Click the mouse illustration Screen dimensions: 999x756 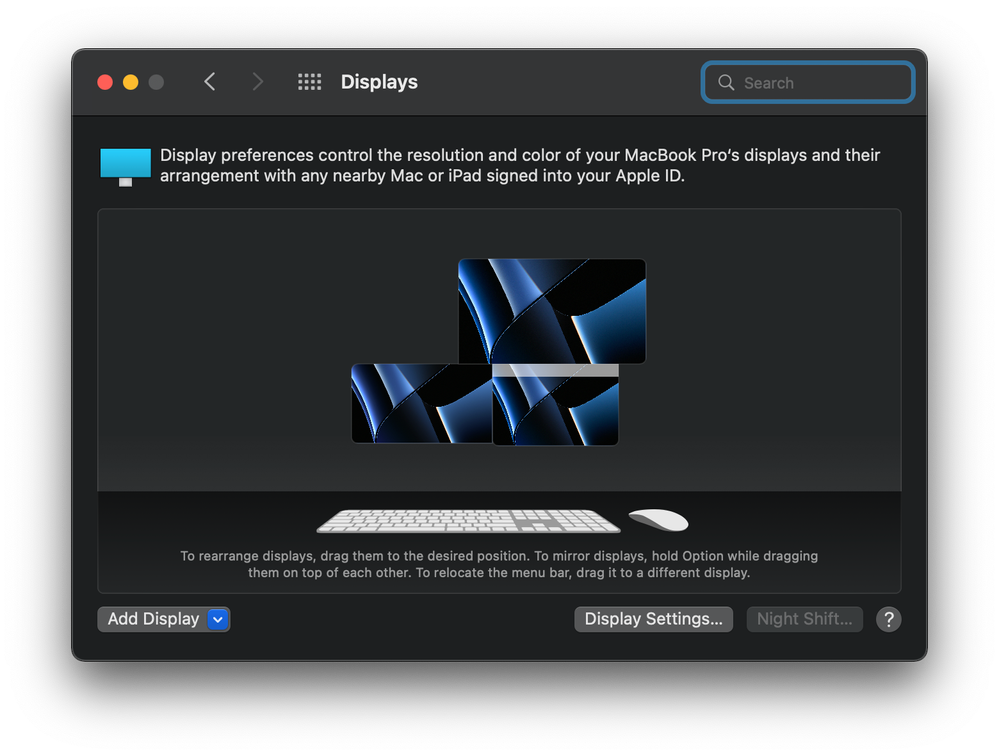click(659, 520)
